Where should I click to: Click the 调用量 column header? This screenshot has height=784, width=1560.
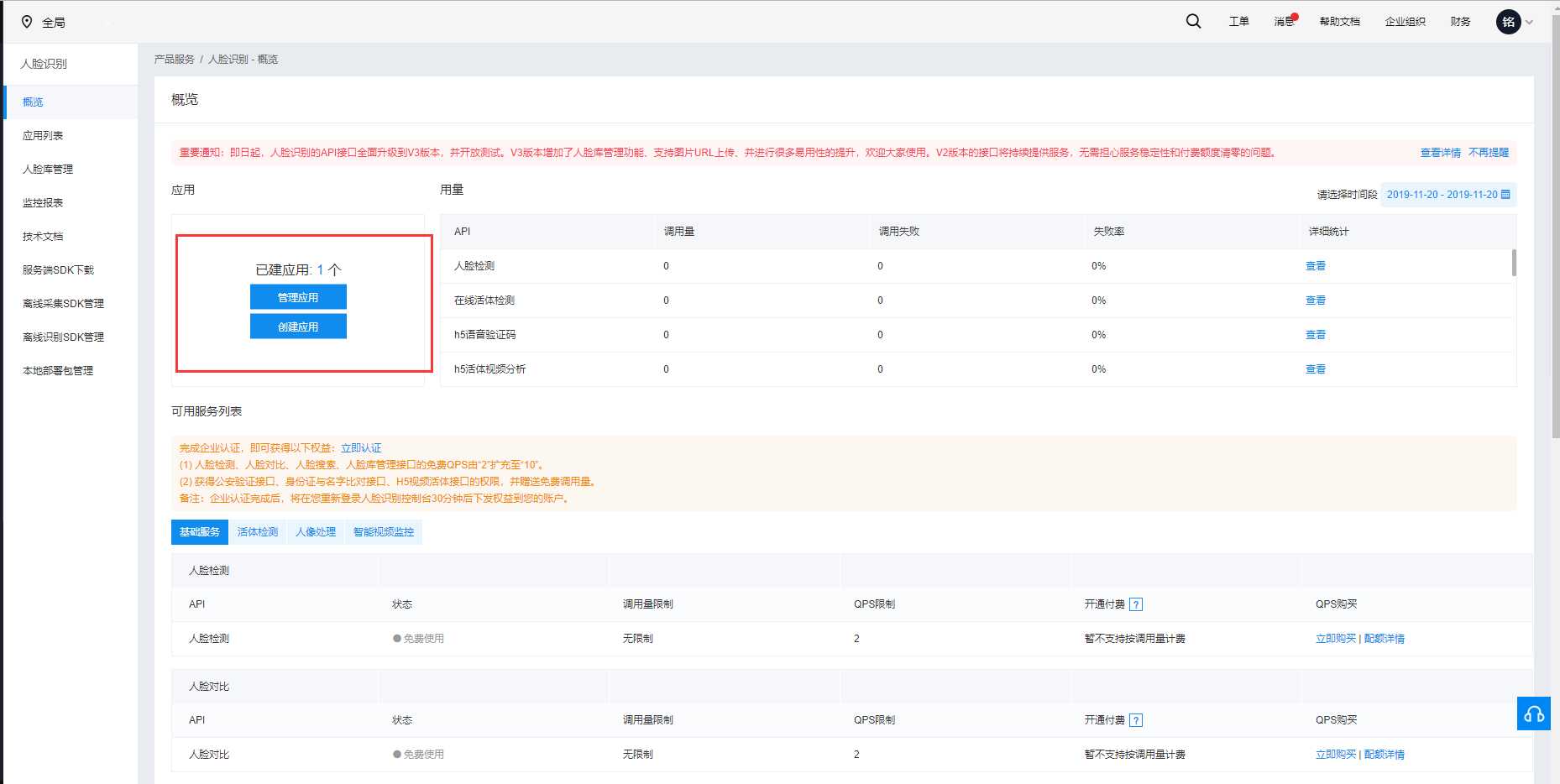pos(678,232)
